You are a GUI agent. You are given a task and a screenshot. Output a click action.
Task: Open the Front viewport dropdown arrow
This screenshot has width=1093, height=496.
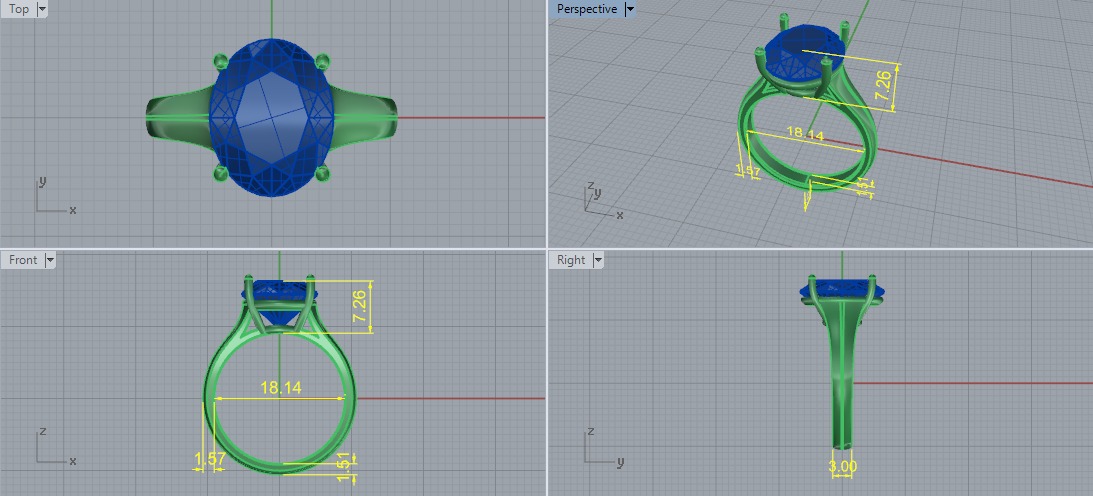click(49, 260)
